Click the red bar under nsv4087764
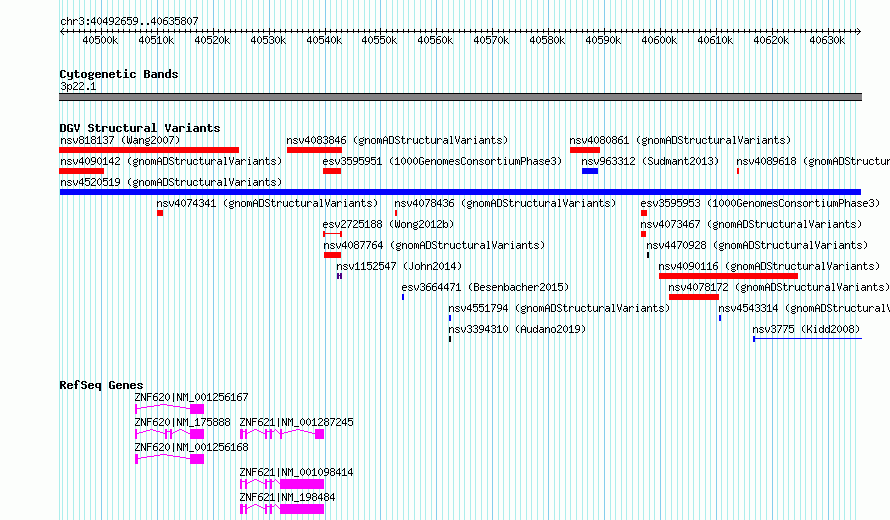Screen dimensions: 890x520 [x=332, y=255]
